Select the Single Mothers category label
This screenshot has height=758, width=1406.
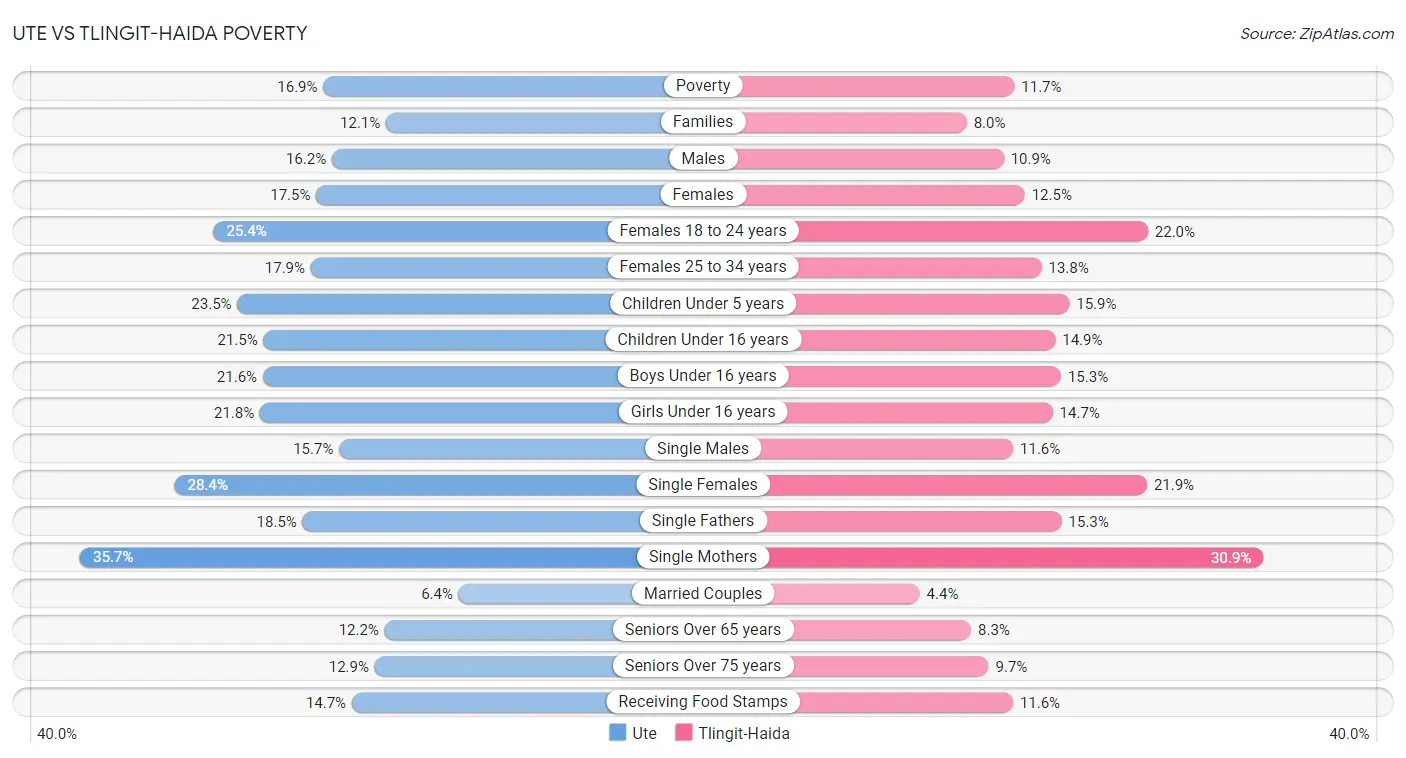point(703,557)
